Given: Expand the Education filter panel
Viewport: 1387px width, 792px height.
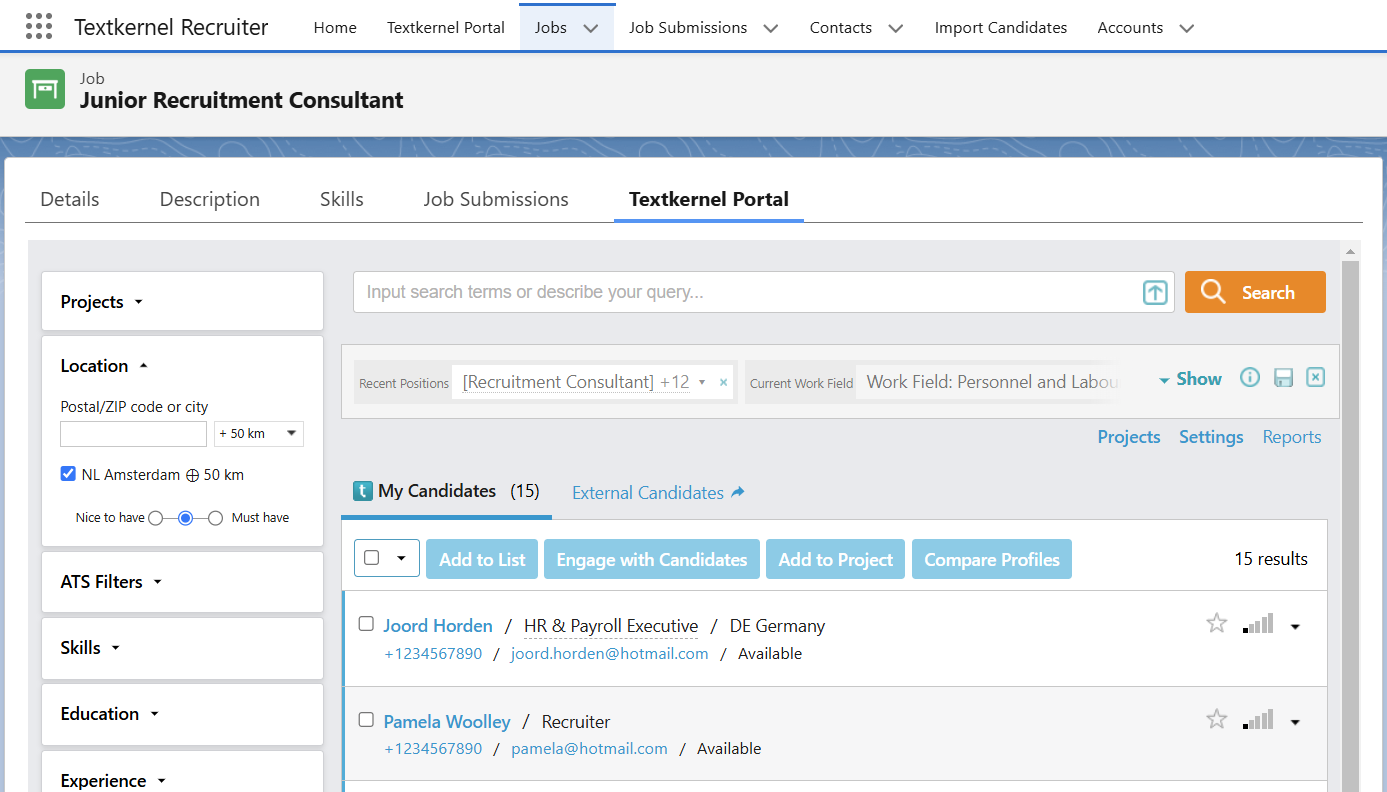Looking at the screenshot, I should [x=182, y=714].
